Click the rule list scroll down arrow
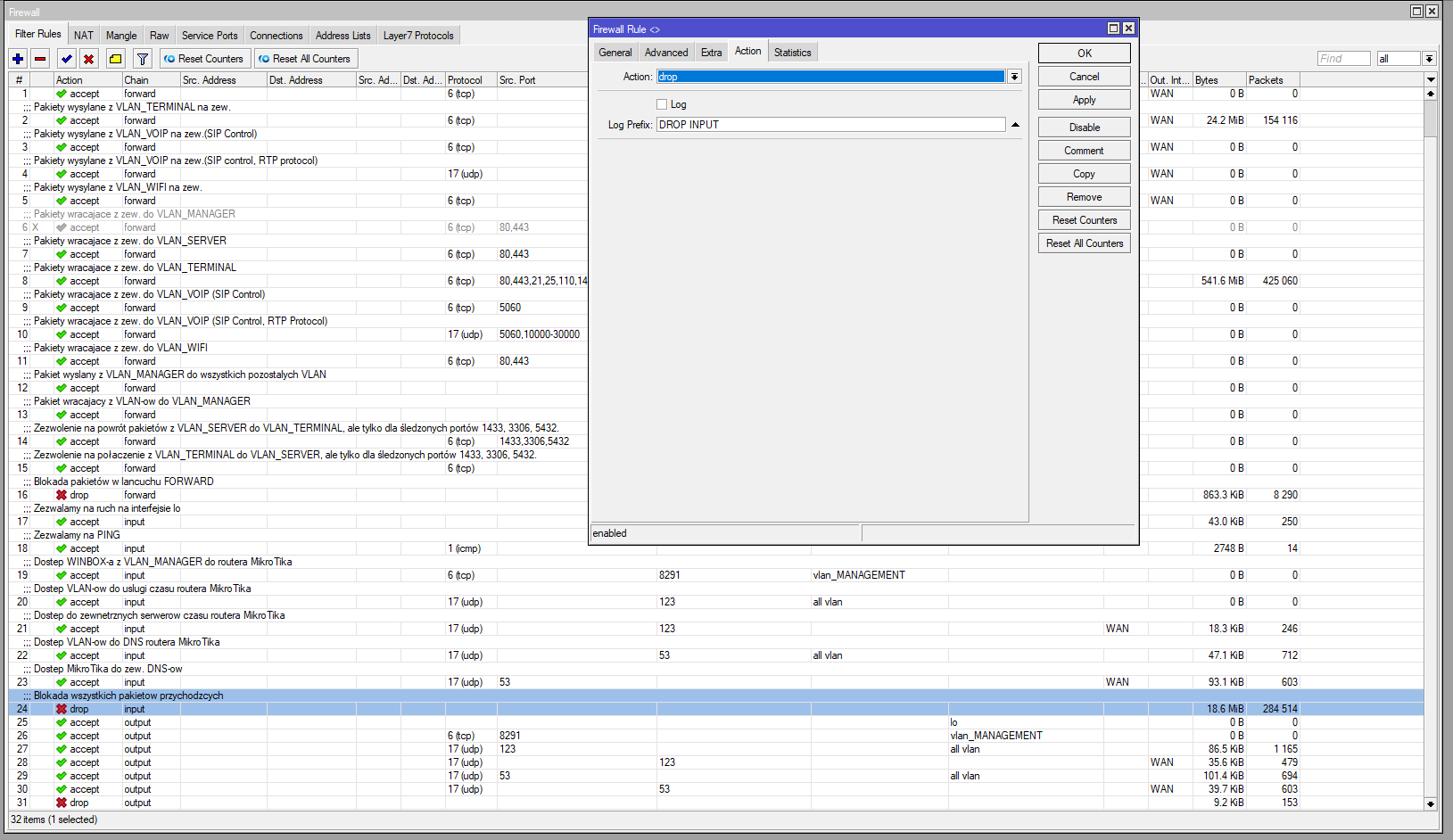Image resolution: width=1453 pixels, height=840 pixels. click(x=1431, y=803)
